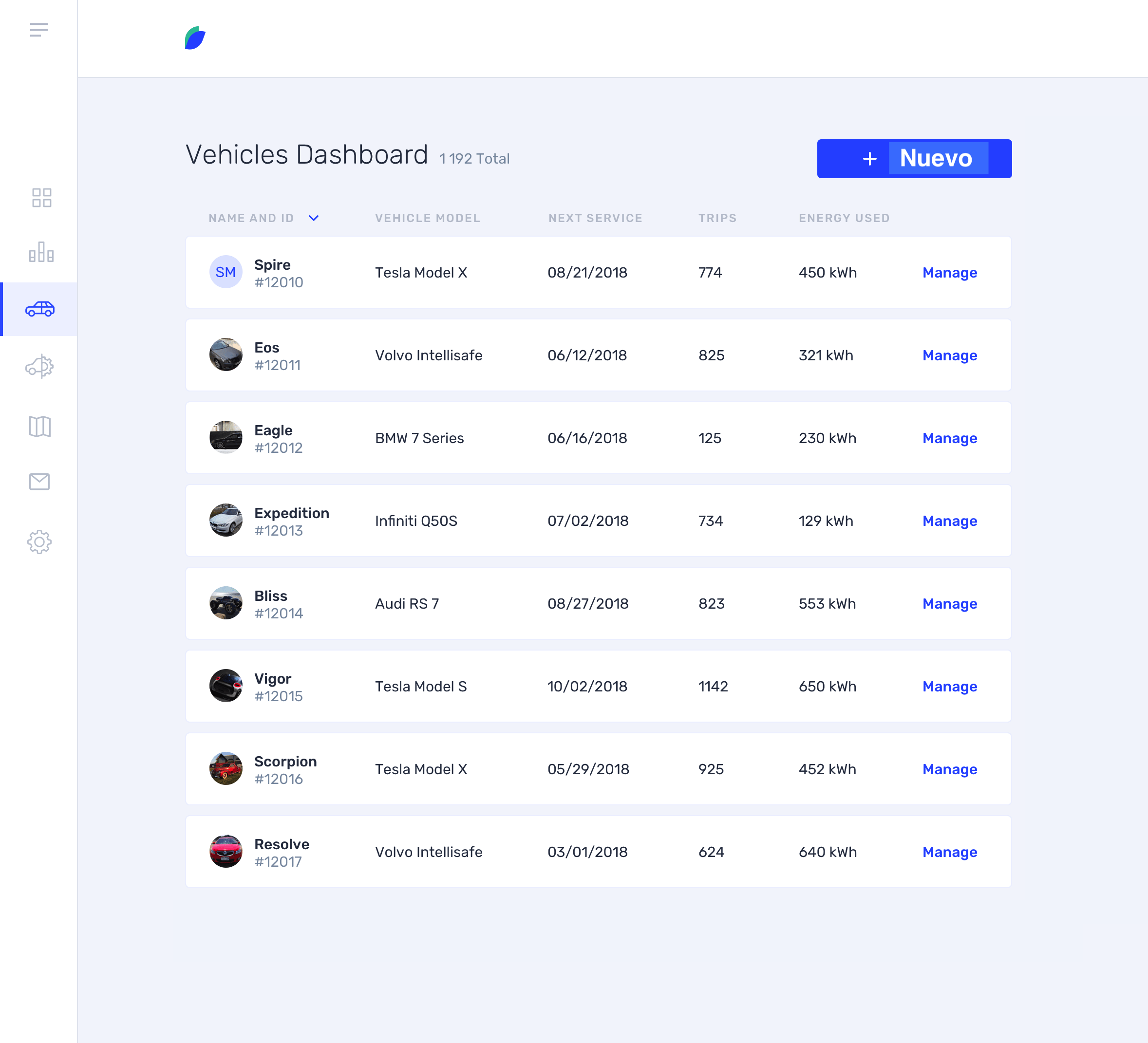Click the green-blue leaf logo

pyautogui.click(x=195, y=38)
